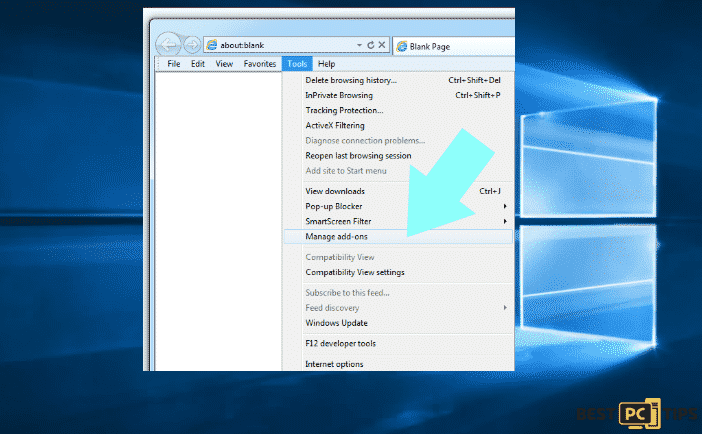Screen dimensions: 702x434
Task: Click Manage add-ons
Action: click(x=398, y=236)
